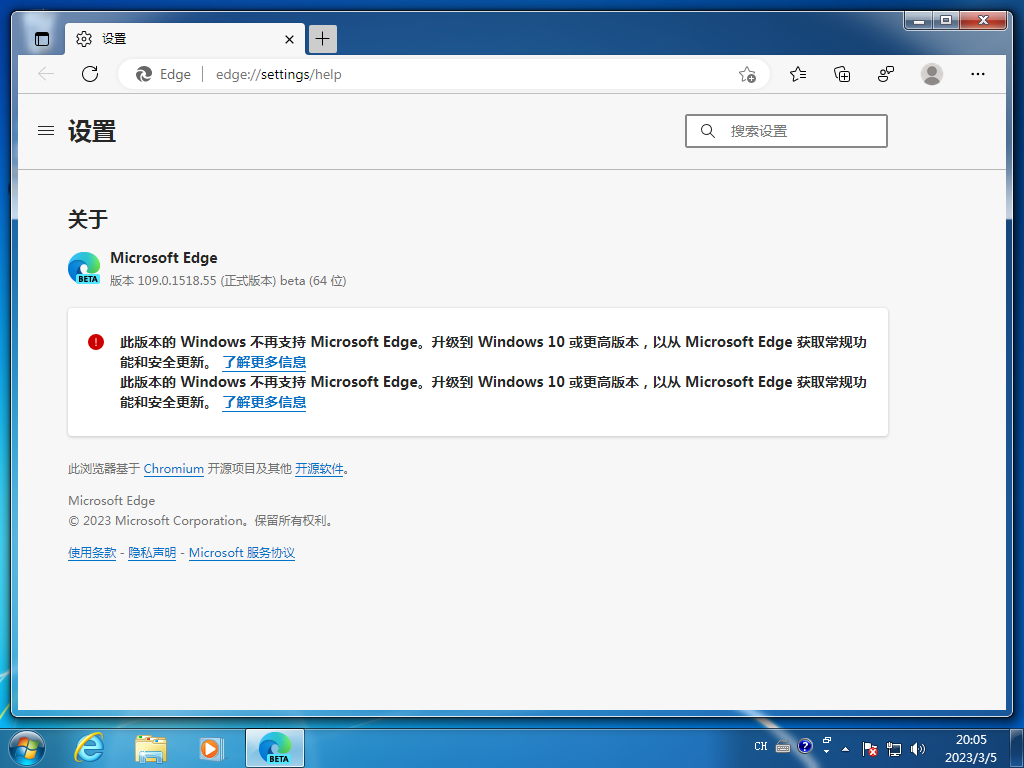The height and width of the screenshot is (768, 1024).
Task: Open Windows Media Player from taskbar
Action: [212, 748]
